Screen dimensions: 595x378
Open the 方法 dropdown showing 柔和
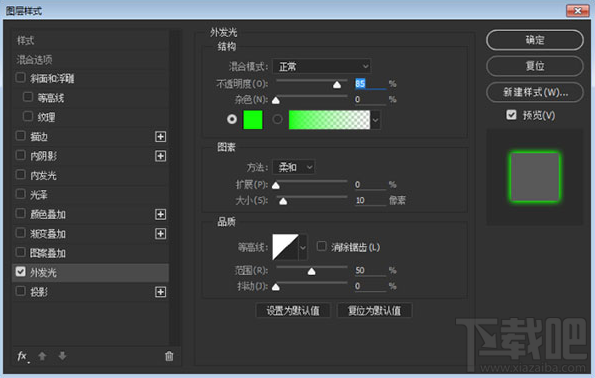(293, 167)
